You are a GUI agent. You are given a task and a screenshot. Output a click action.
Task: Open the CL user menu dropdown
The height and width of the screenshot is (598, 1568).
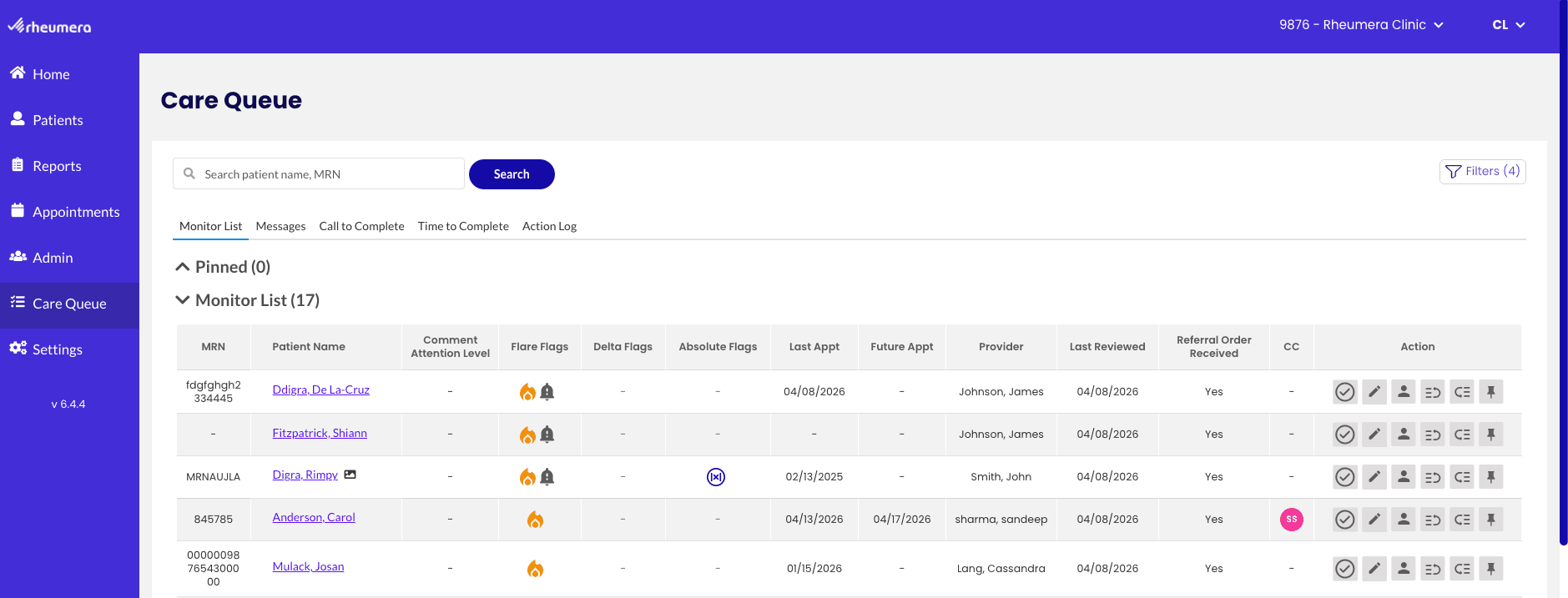1509,25
